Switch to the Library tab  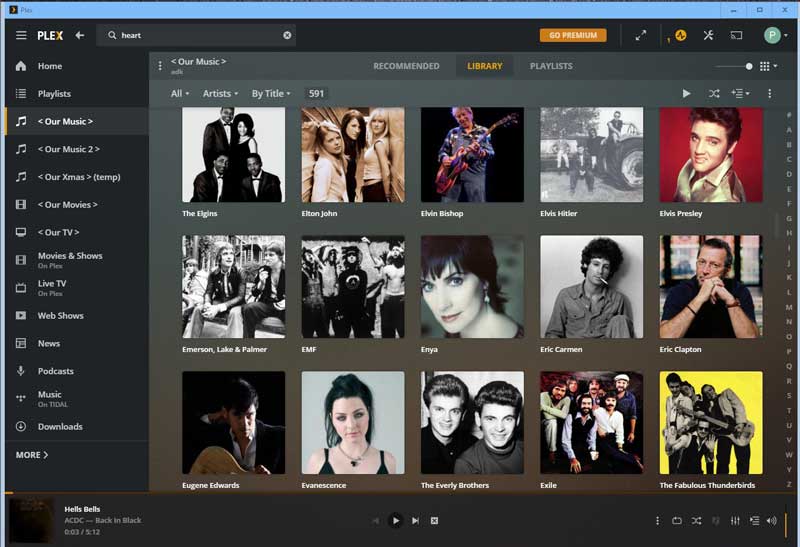pos(485,66)
